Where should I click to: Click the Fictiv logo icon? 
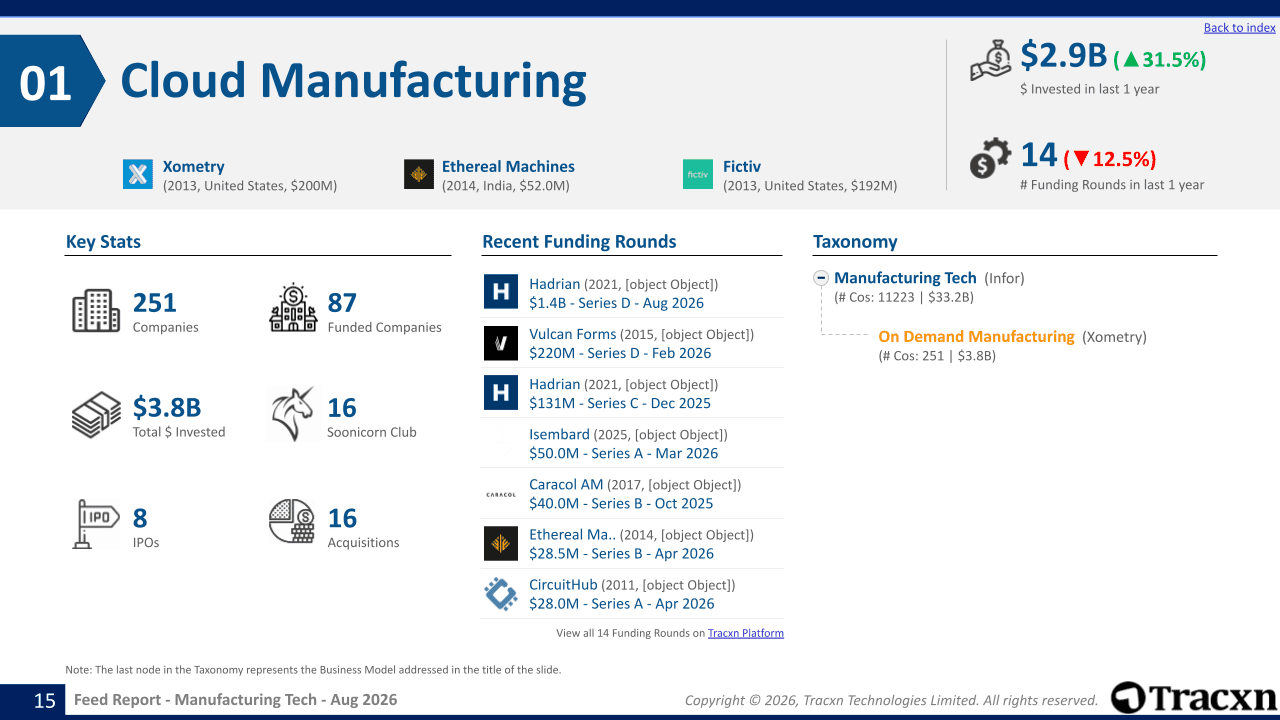click(x=698, y=174)
